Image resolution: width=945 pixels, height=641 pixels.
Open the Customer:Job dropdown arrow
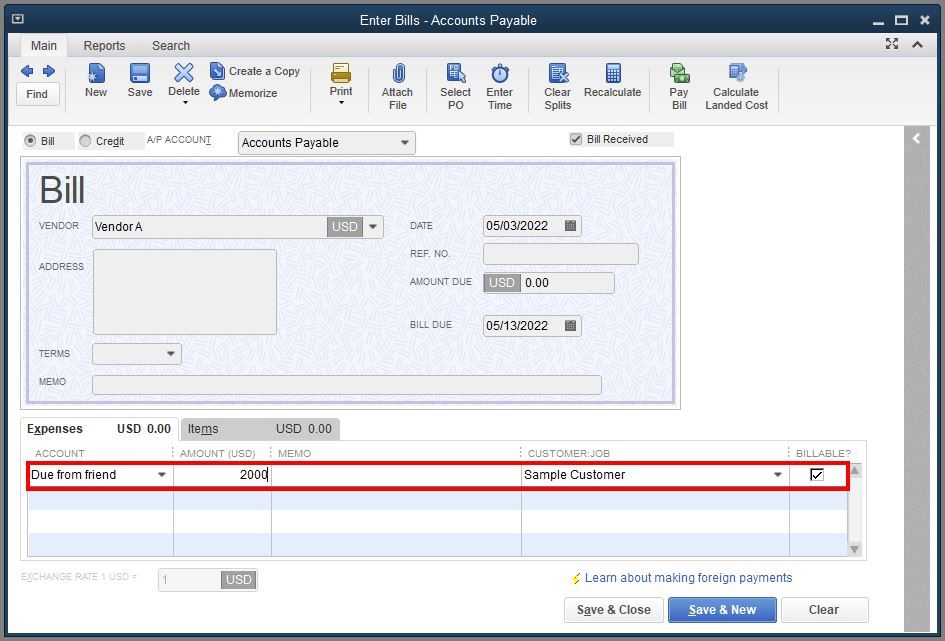777,475
